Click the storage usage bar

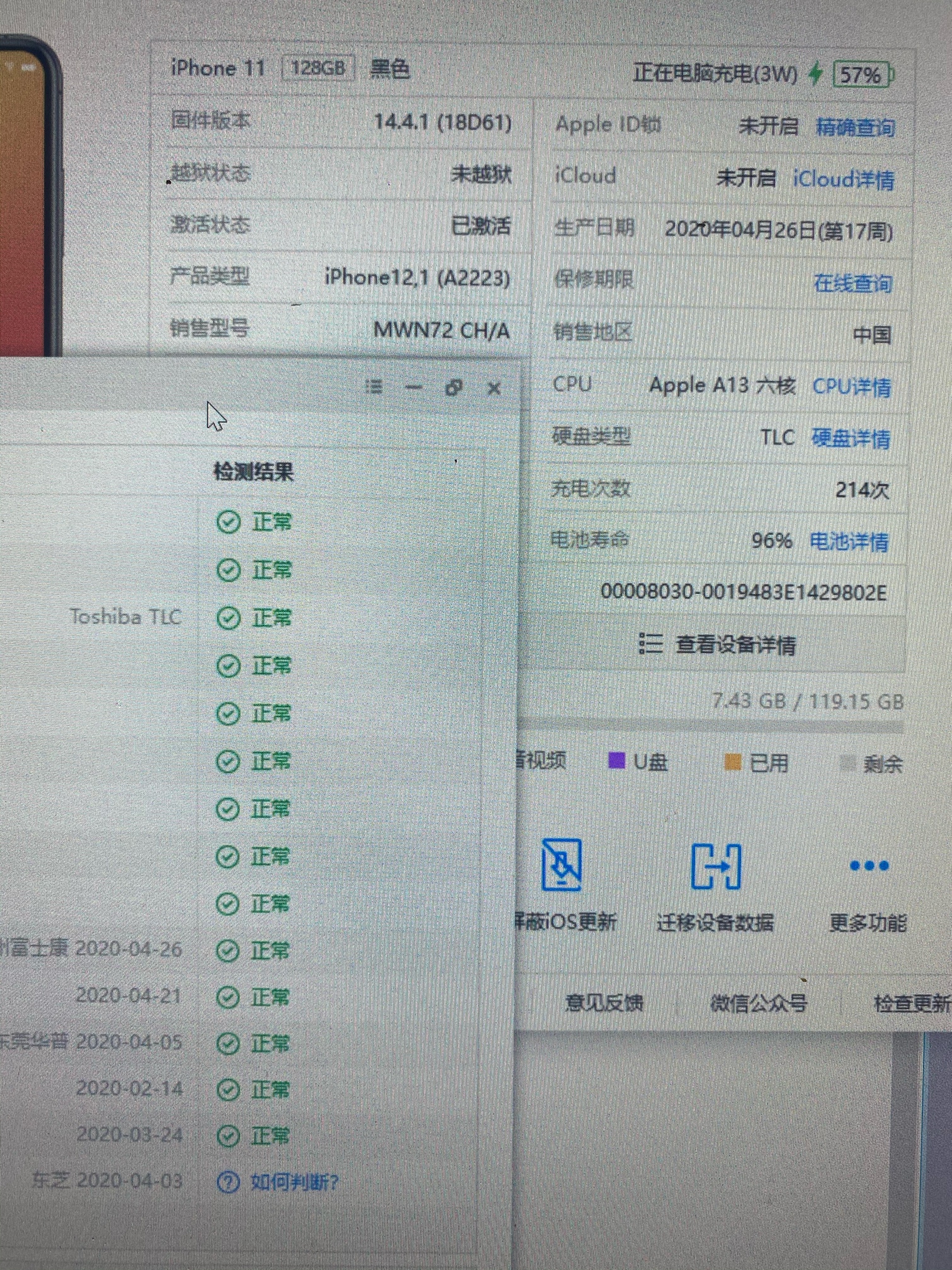tap(710, 727)
